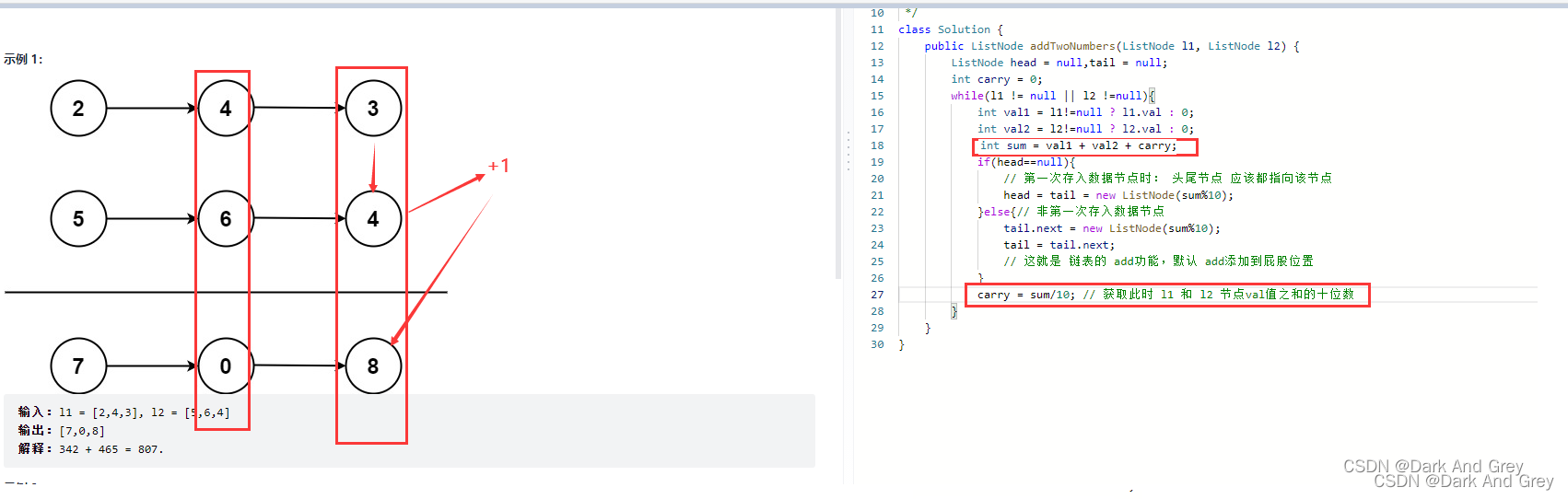
Task: Select node 8 ending the result list
Action: click(x=373, y=366)
